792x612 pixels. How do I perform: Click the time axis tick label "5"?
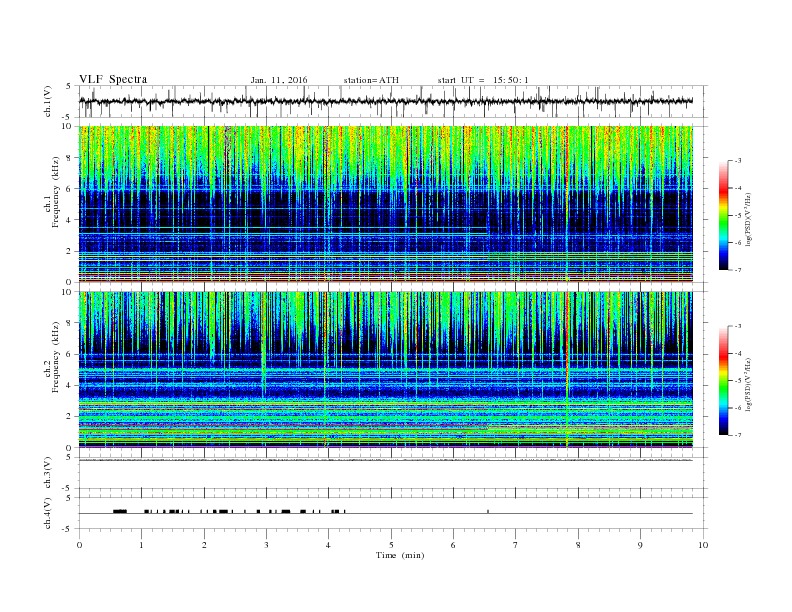[x=391, y=545]
